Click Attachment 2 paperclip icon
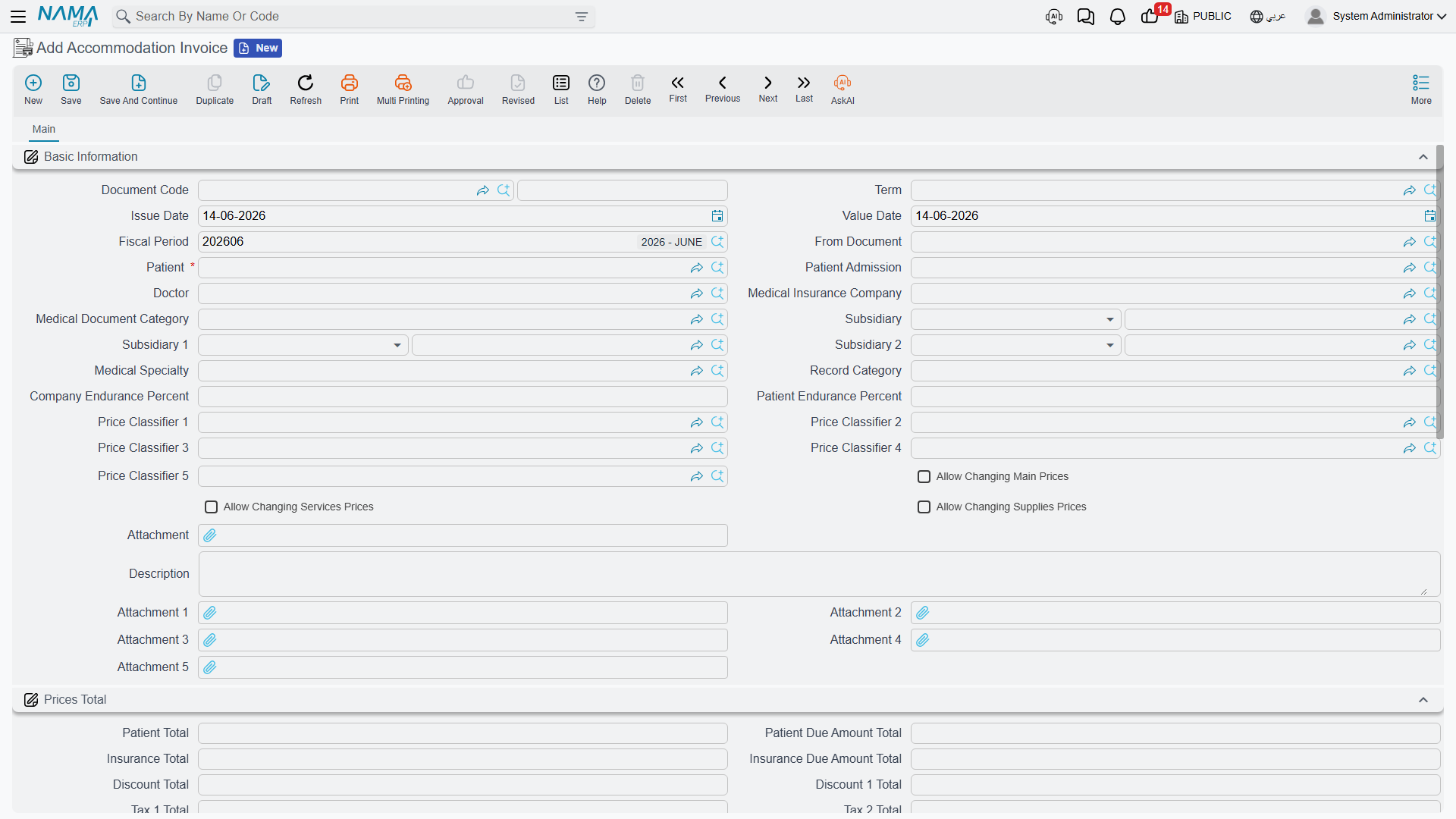This screenshot has width=1456, height=819. click(x=923, y=613)
